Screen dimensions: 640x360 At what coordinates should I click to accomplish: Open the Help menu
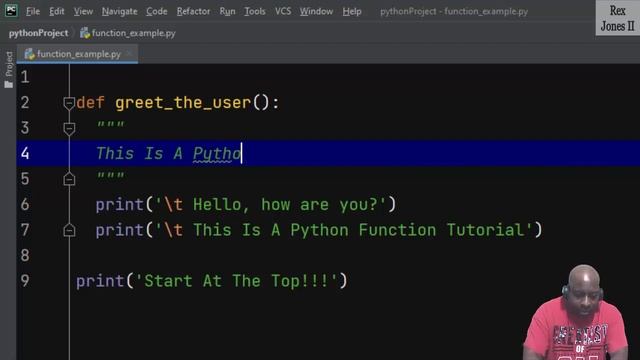click(x=352, y=11)
